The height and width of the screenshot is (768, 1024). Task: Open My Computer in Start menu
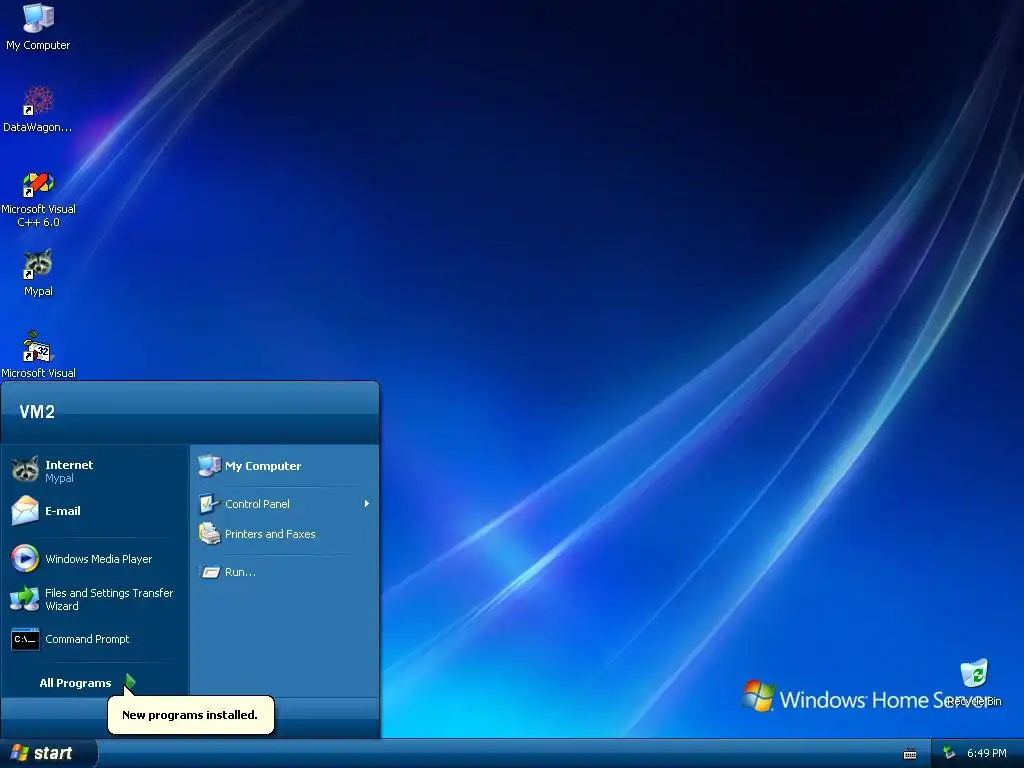pyautogui.click(x=285, y=466)
